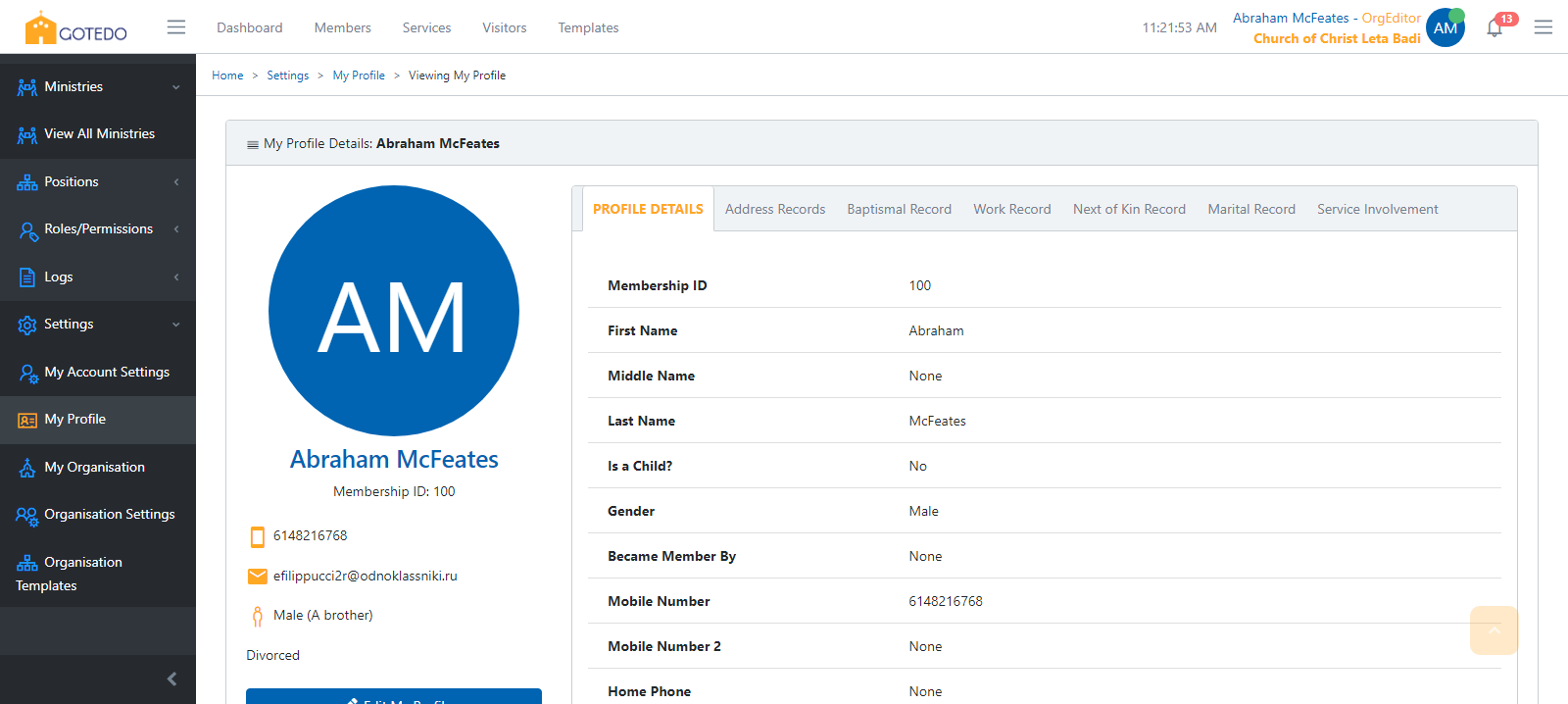Expand the Ministries sidebar menu
Image resolution: width=1568 pixels, height=704 pixels.
98,87
